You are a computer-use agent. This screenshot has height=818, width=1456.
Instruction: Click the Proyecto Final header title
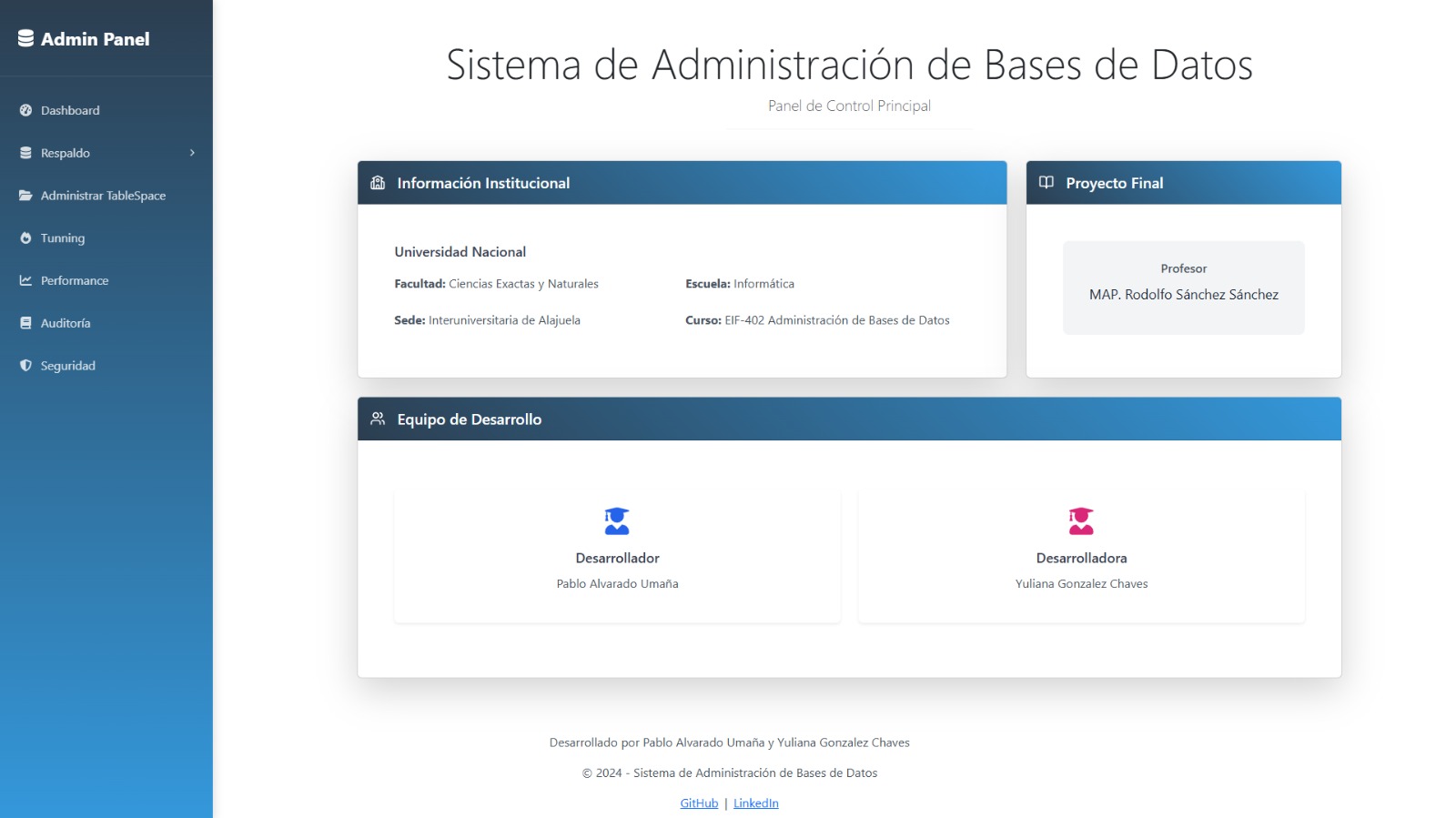[x=1115, y=183]
